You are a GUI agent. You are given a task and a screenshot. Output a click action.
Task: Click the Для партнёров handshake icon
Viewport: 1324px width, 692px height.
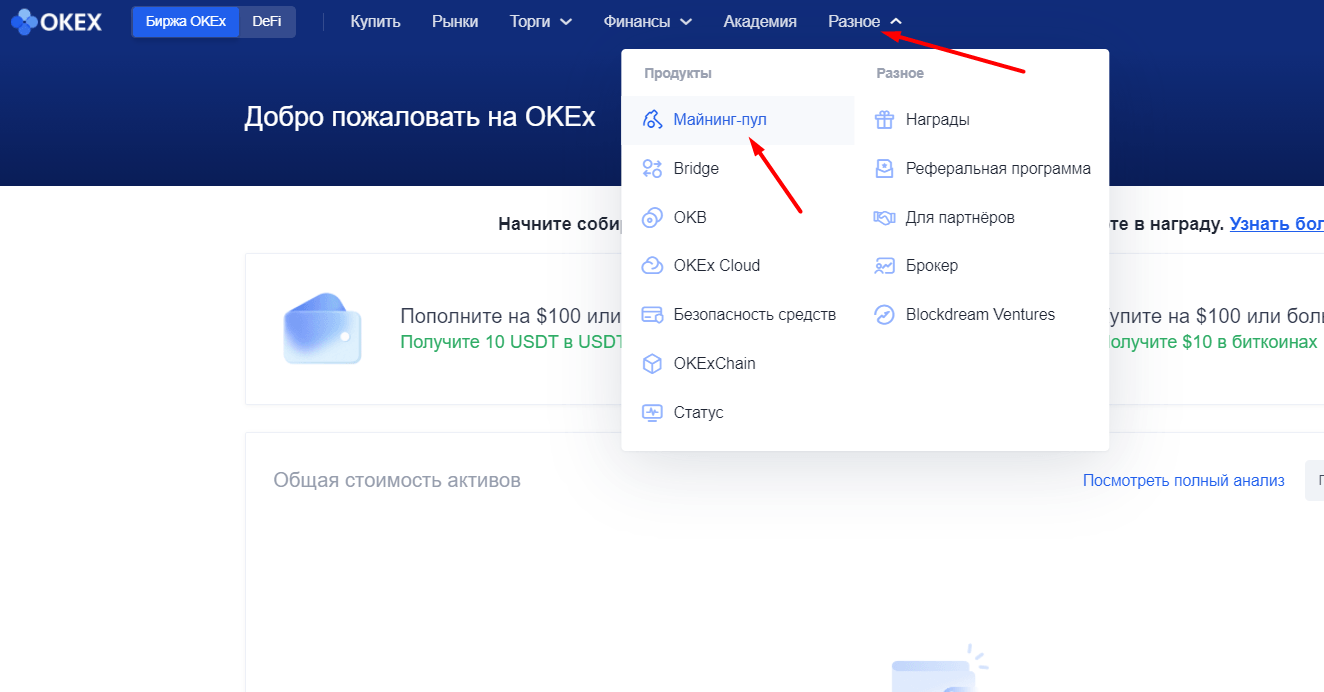pyautogui.click(x=884, y=217)
